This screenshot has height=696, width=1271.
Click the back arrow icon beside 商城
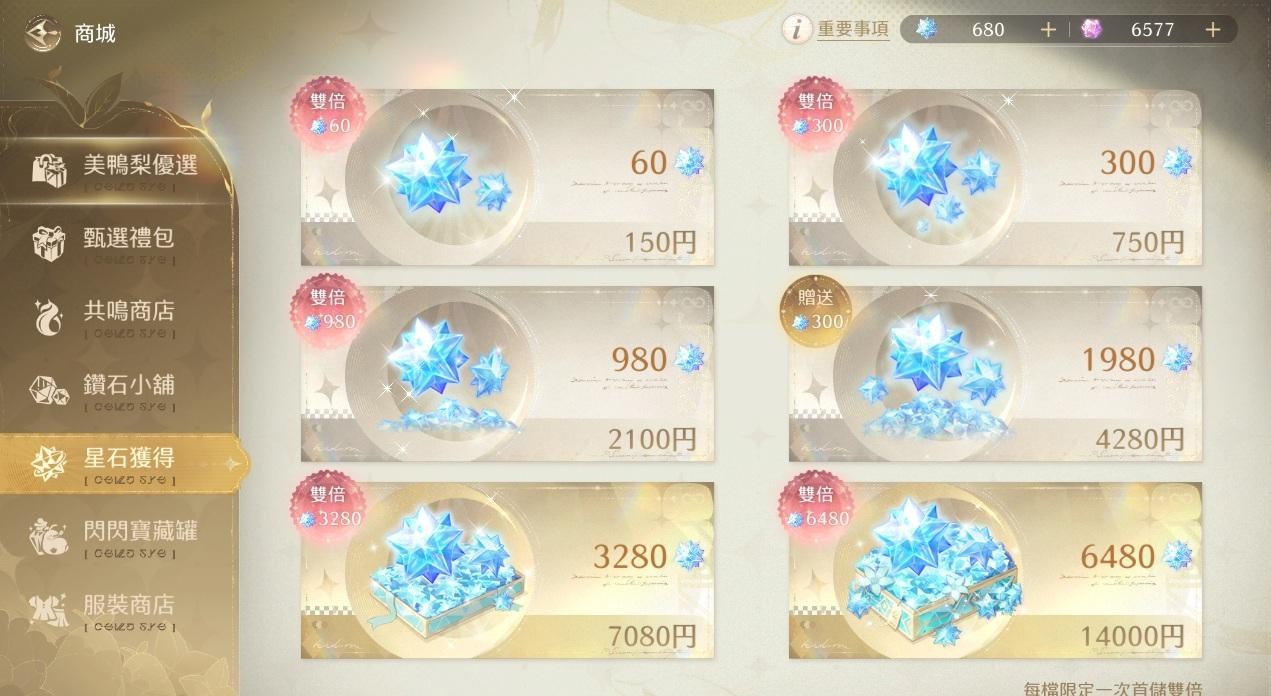(x=42, y=33)
